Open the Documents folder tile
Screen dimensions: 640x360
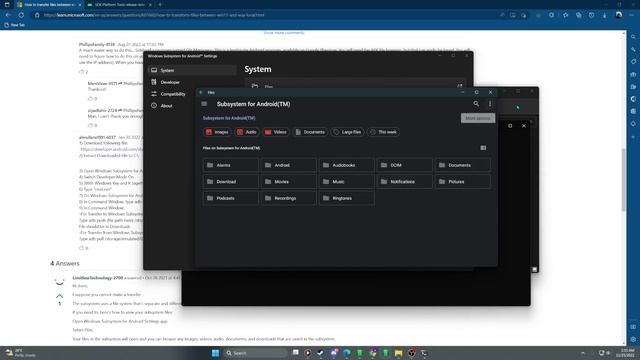(462, 165)
